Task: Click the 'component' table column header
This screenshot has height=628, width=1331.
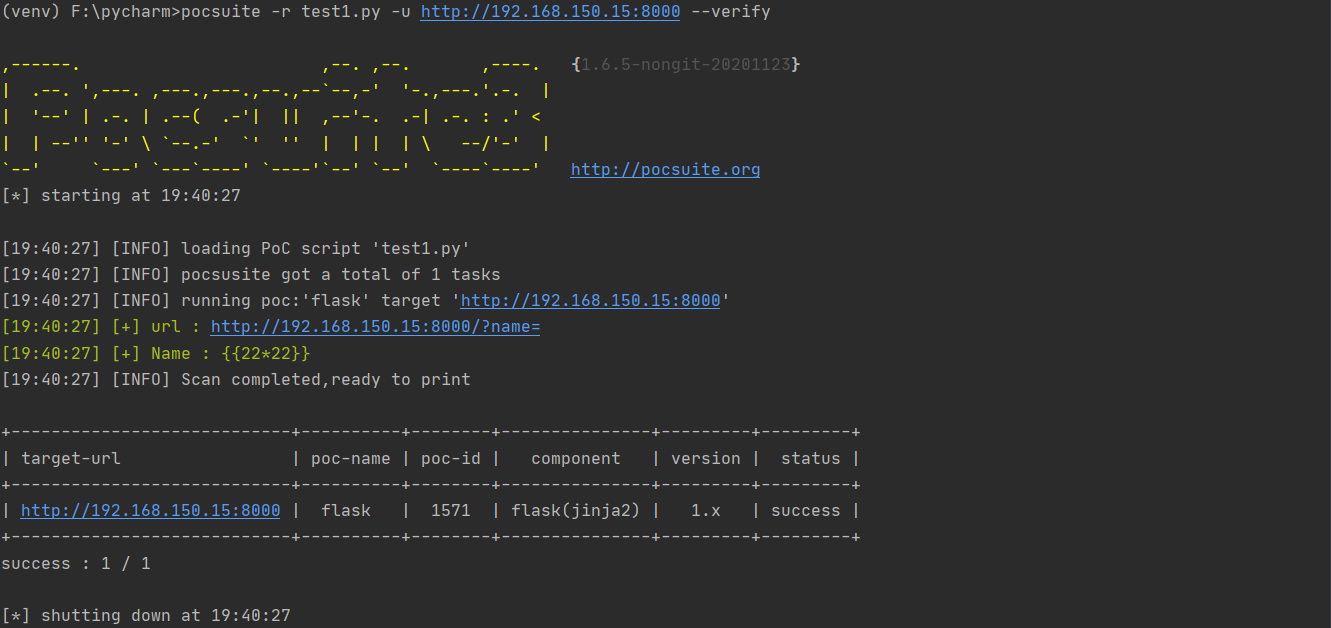Action: (575, 458)
